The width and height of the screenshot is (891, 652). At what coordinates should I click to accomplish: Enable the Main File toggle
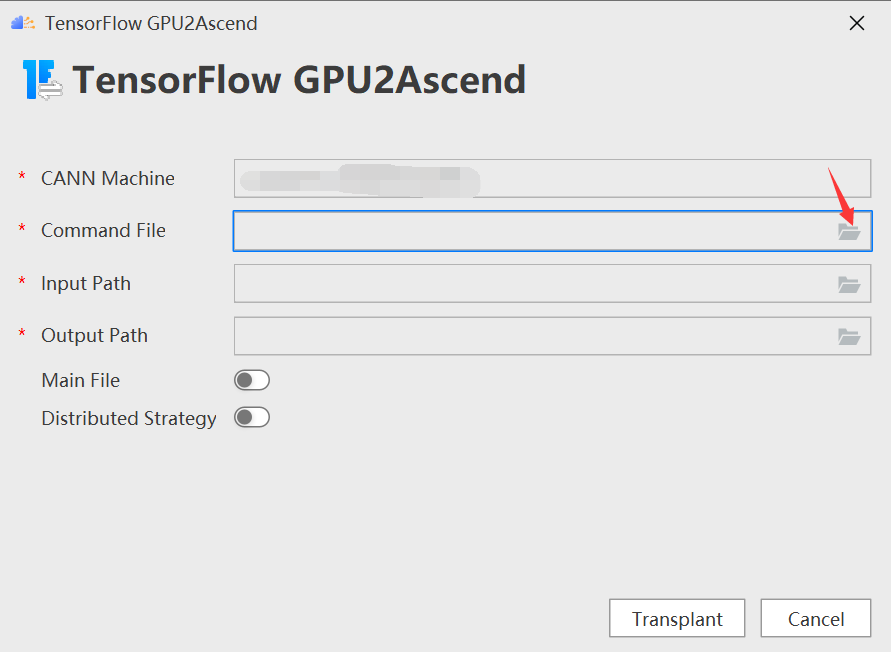[252, 380]
